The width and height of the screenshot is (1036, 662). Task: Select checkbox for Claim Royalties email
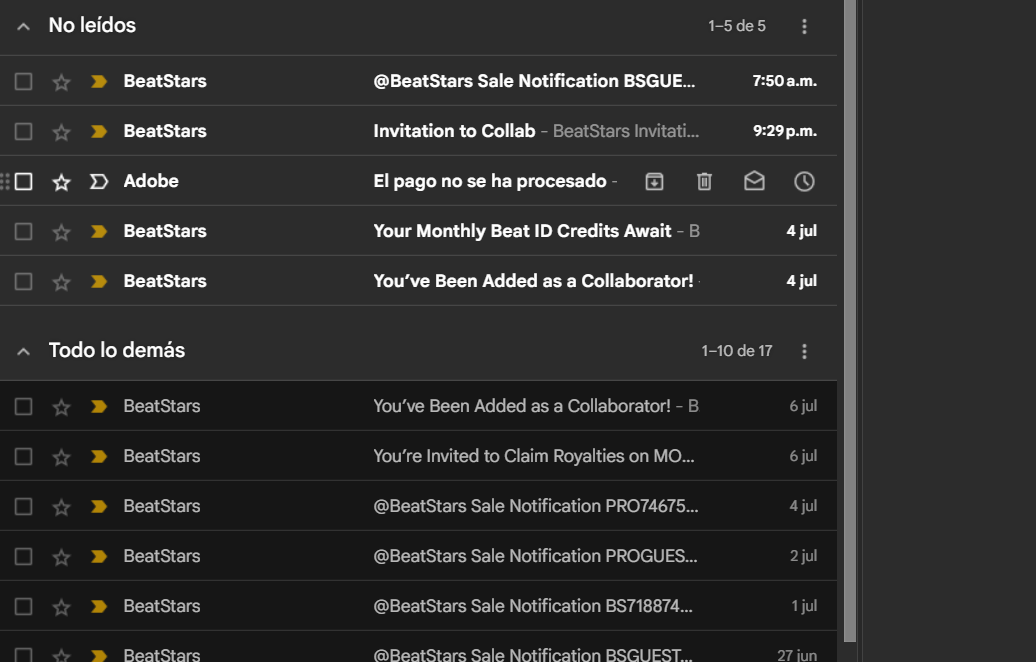[23, 457]
